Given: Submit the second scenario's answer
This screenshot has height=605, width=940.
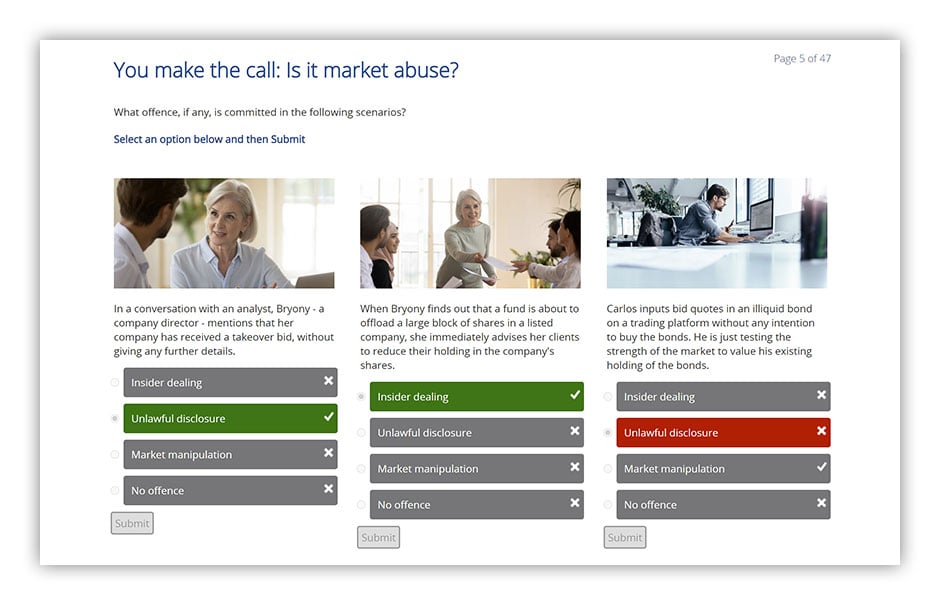Looking at the screenshot, I should pos(378,537).
